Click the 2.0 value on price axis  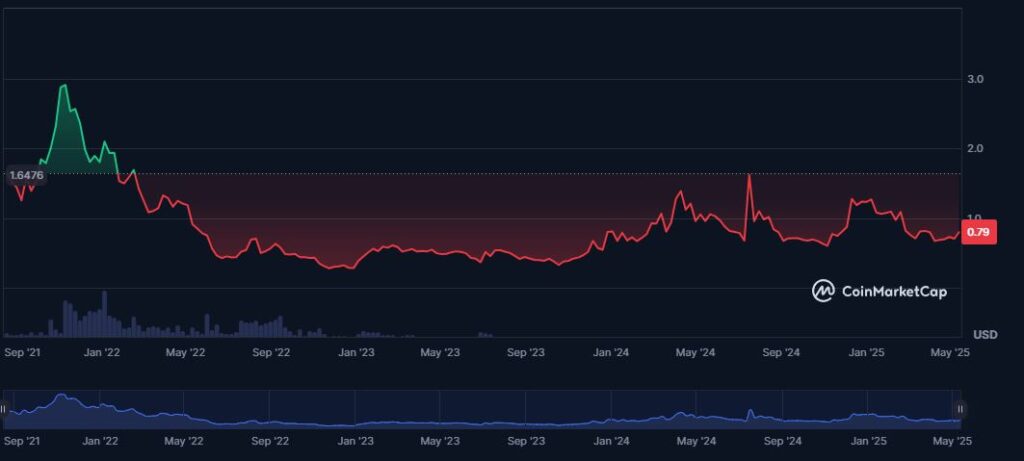(x=976, y=149)
